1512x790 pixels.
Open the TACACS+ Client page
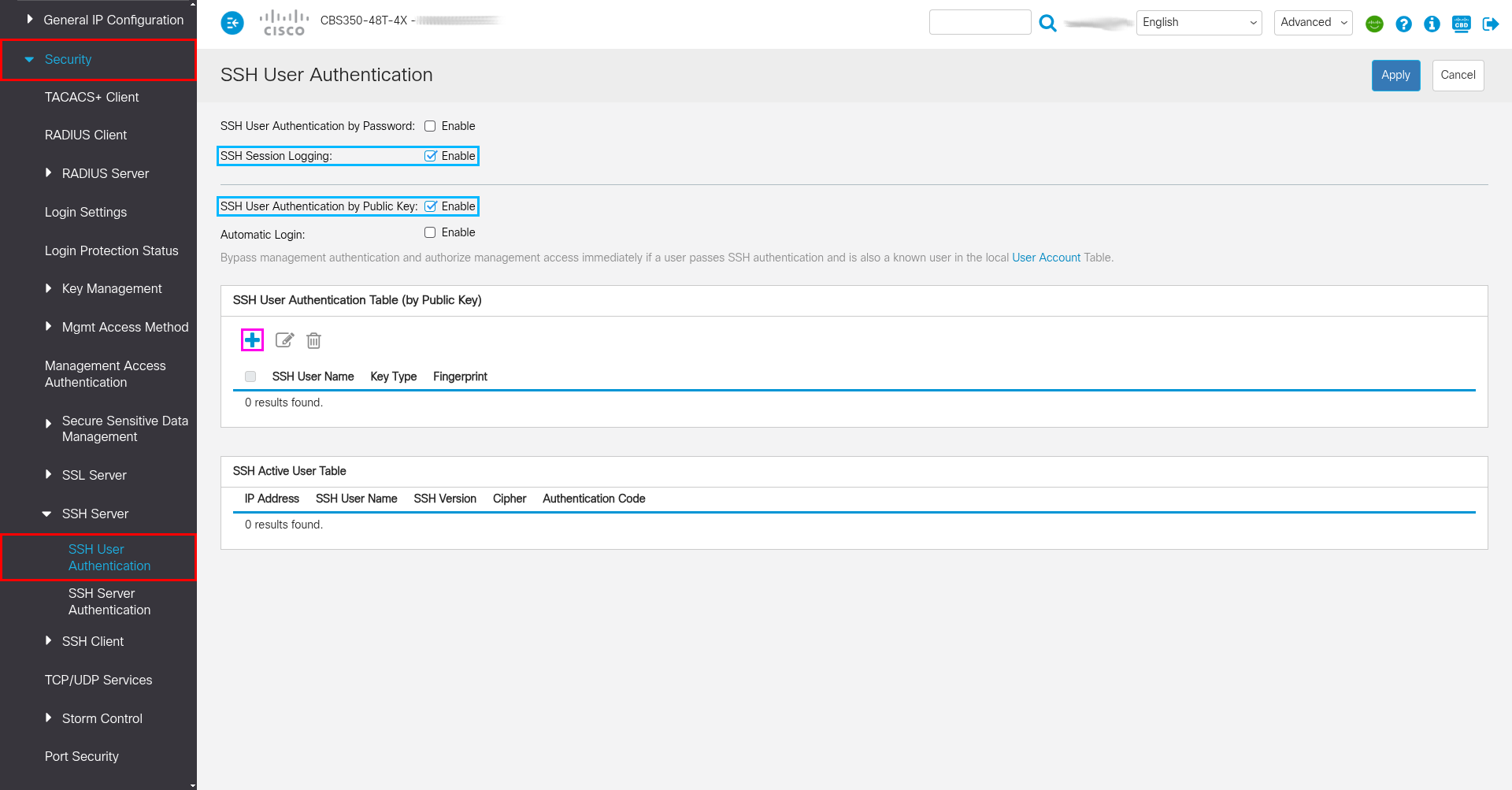(x=91, y=97)
